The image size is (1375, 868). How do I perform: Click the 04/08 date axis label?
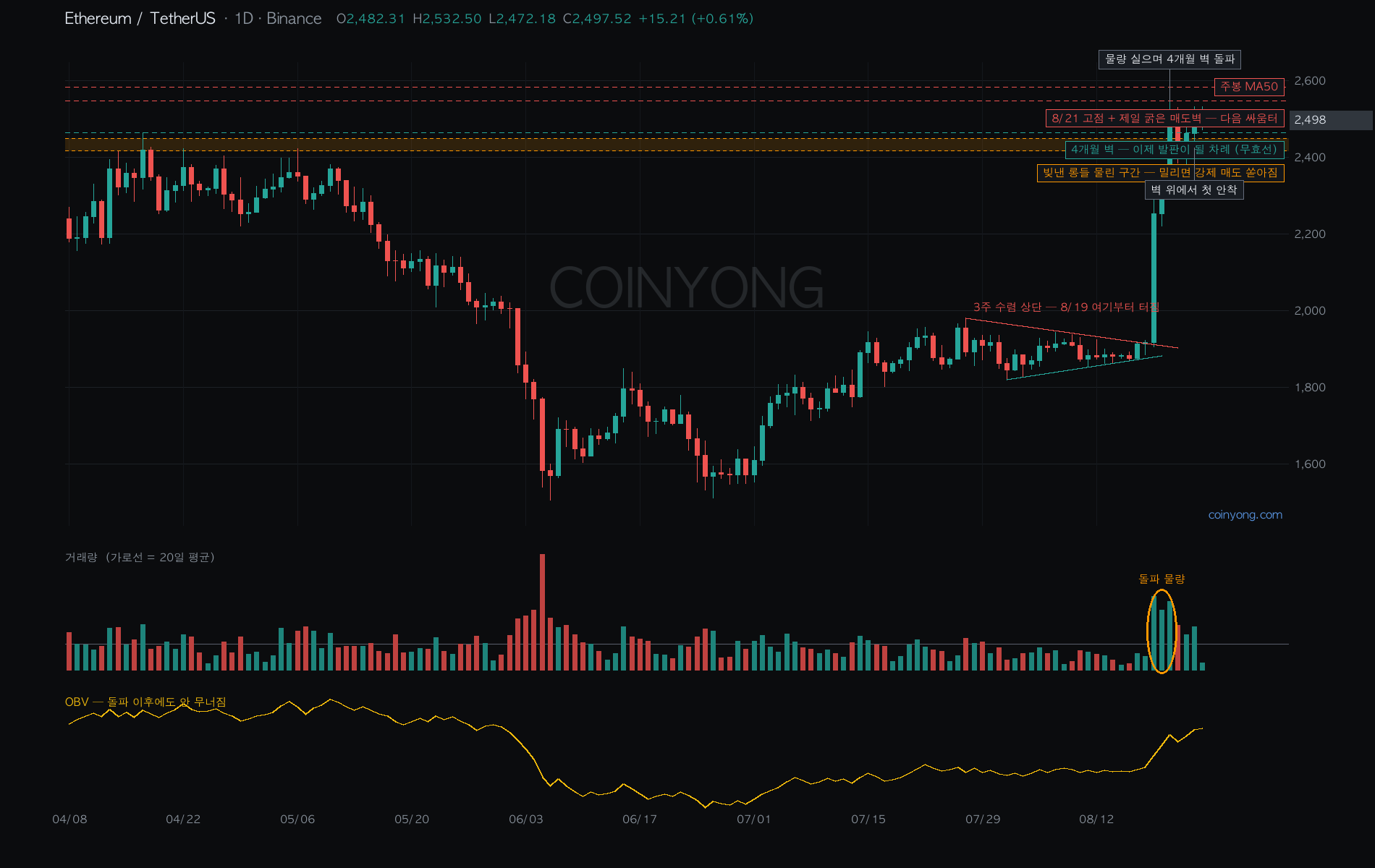pyautogui.click(x=69, y=820)
